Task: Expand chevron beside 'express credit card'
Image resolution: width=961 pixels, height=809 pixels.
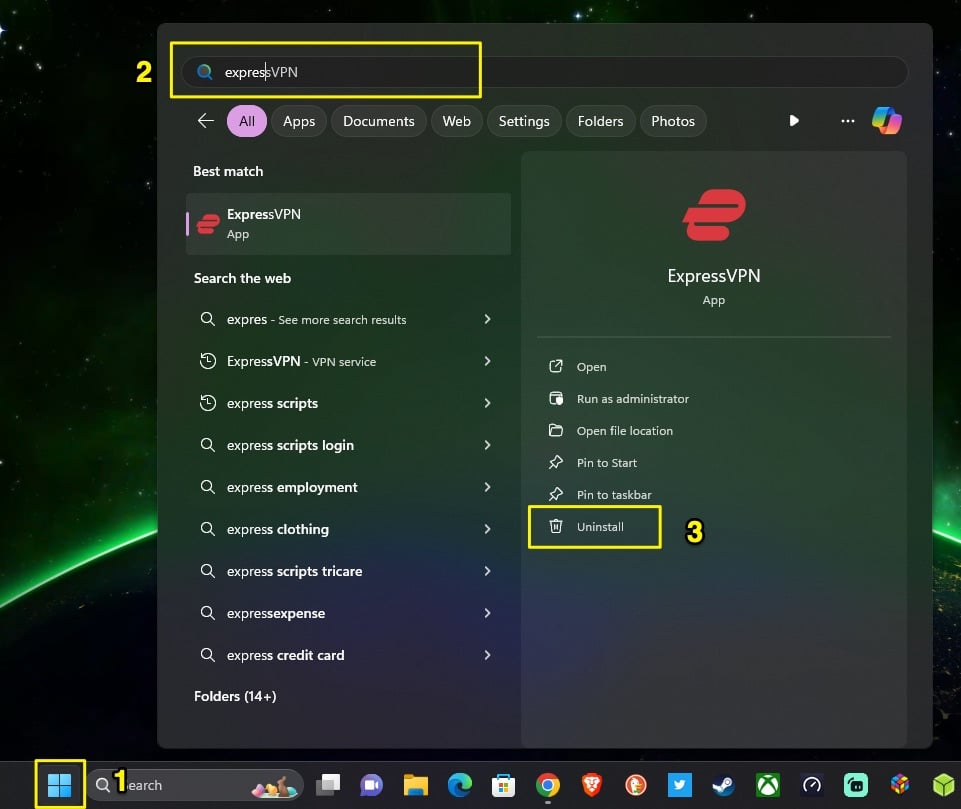Action: [487, 655]
